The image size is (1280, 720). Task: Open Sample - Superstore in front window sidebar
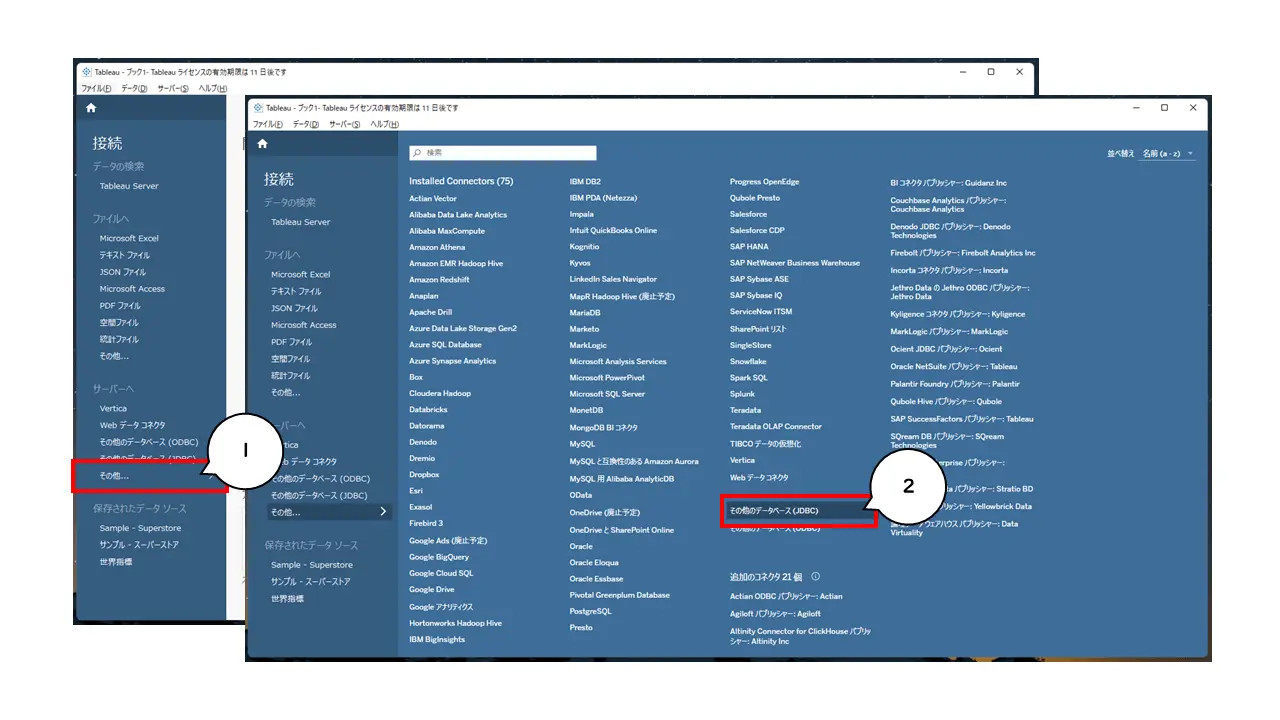312,565
